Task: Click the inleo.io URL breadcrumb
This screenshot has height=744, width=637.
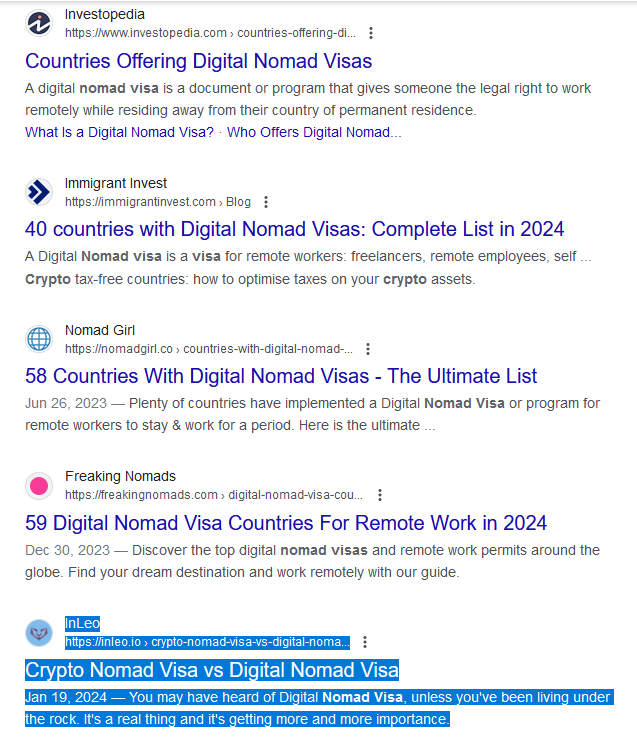Action: tap(207, 642)
